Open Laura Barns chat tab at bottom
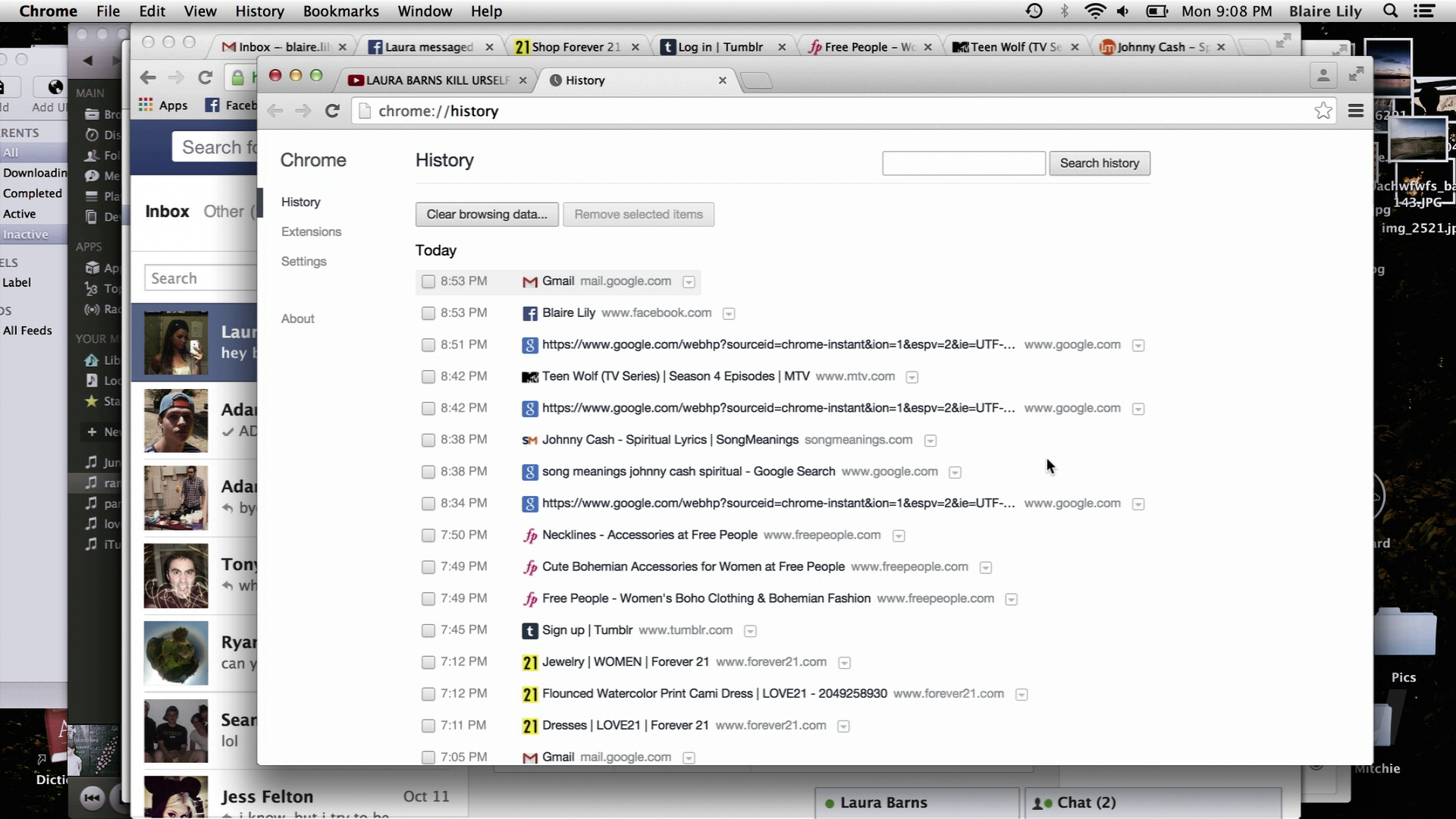The height and width of the screenshot is (819, 1456). click(918, 803)
